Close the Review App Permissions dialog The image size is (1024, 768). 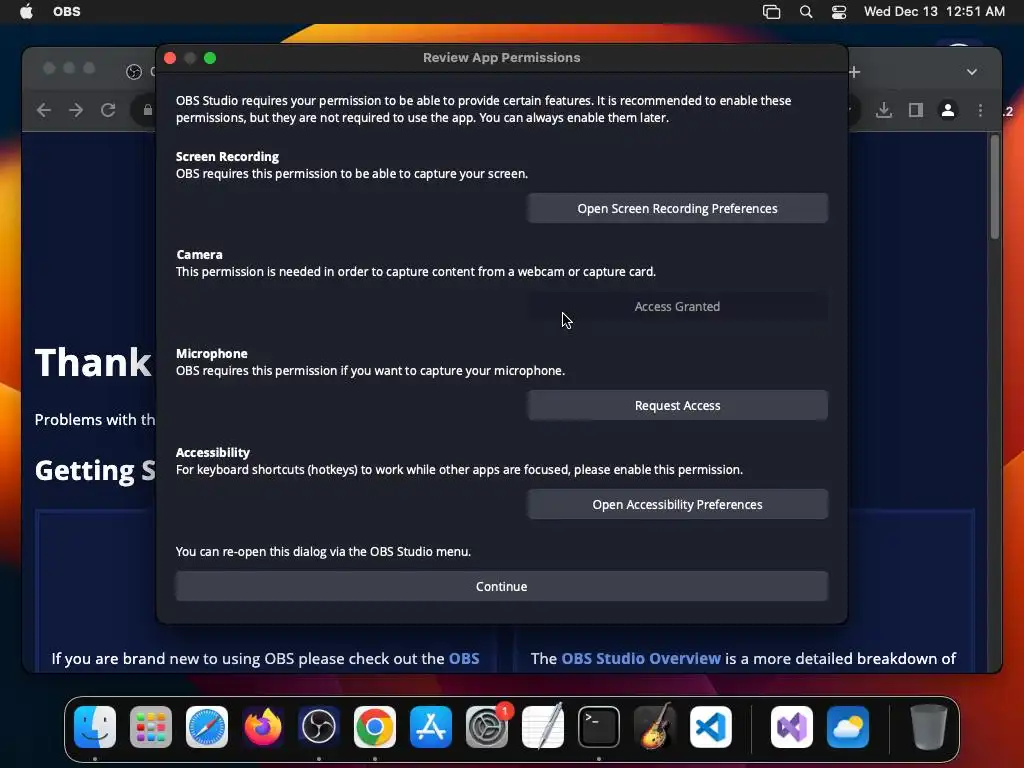point(170,58)
